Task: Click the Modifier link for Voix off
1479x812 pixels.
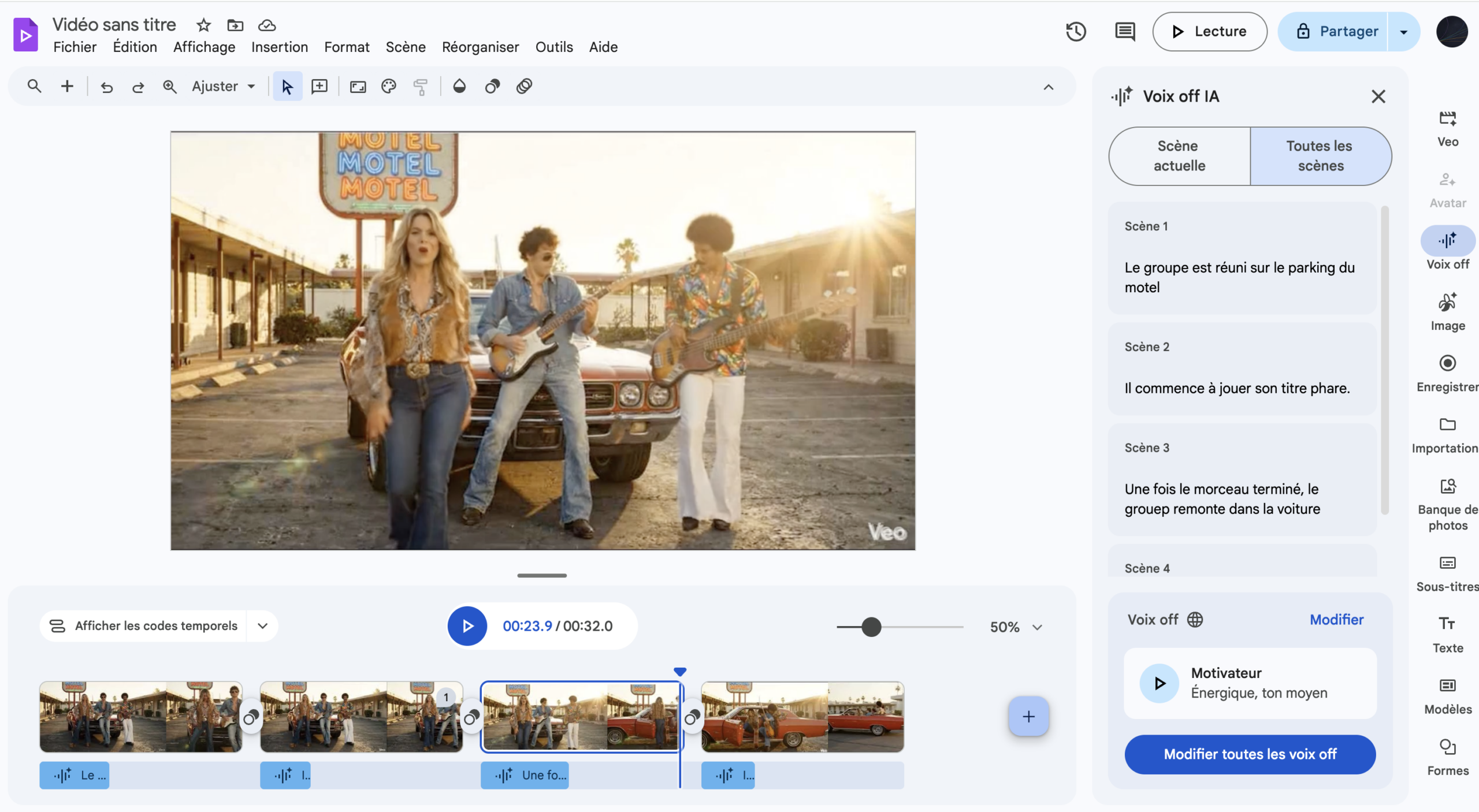Action: [x=1336, y=620]
